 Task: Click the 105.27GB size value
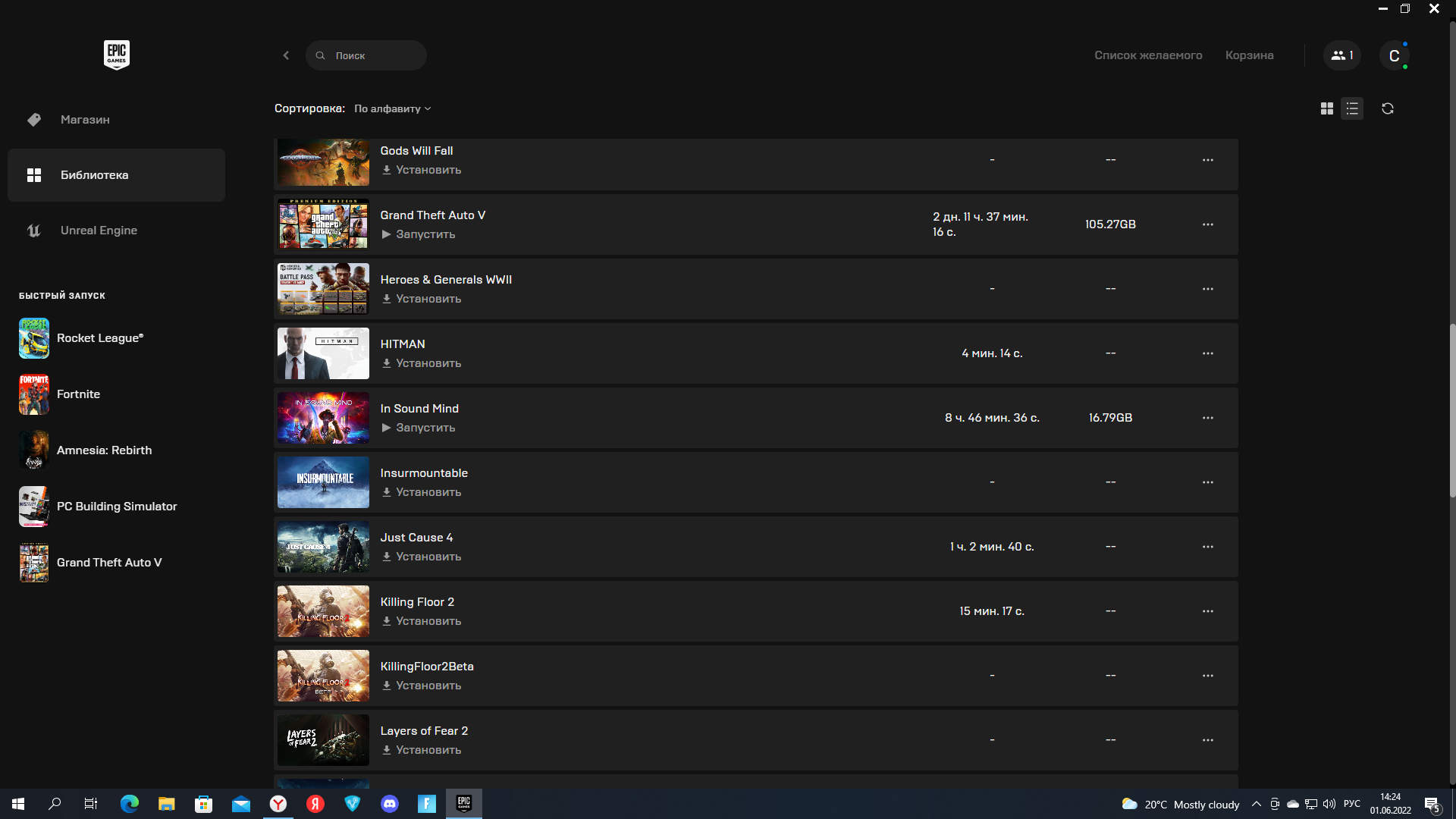1110,224
